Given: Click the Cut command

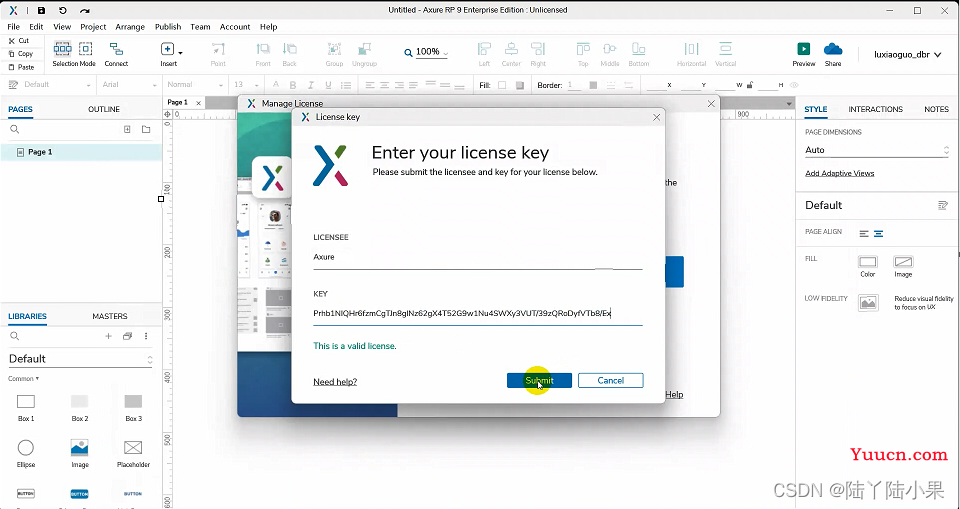Looking at the screenshot, I should (20, 40).
